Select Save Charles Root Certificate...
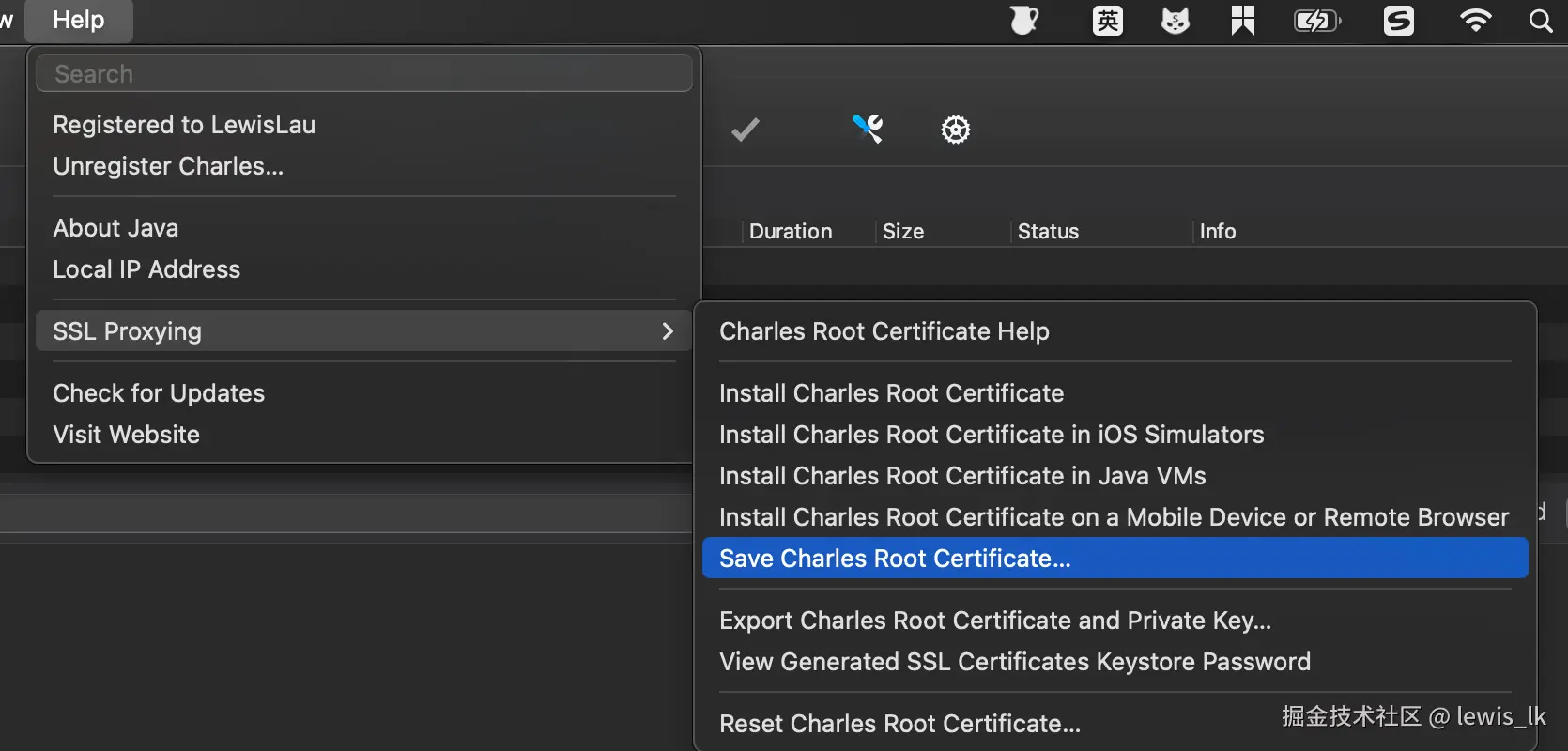Screen dimensions: 1568x751 (x=1115, y=559)
